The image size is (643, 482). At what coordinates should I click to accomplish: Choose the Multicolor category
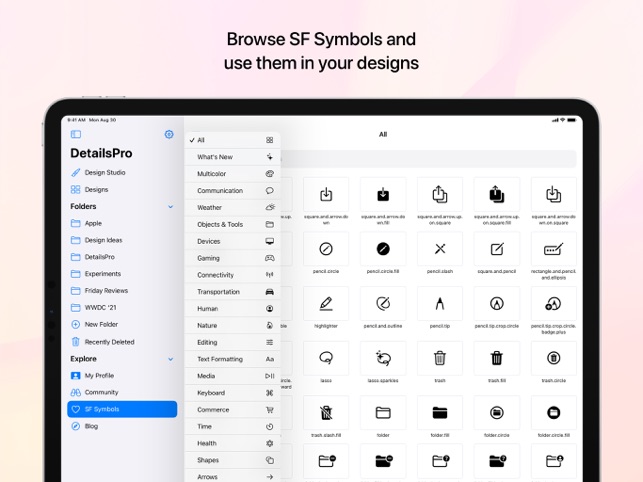[x=233, y=174]
